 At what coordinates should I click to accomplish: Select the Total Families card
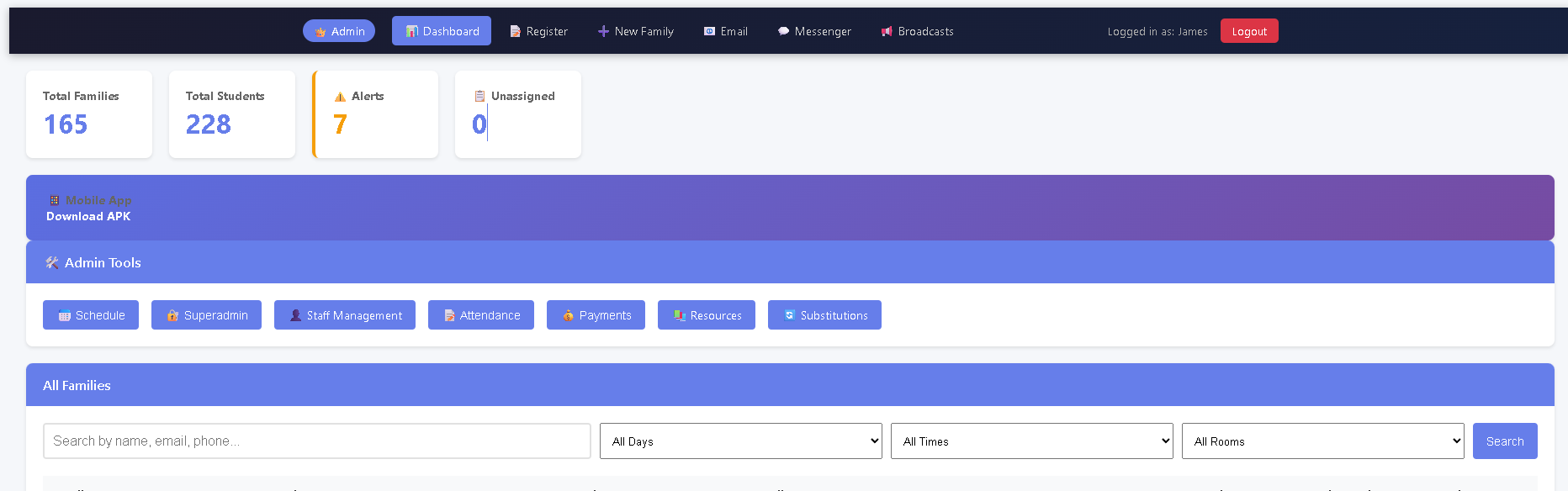point(89,114)
